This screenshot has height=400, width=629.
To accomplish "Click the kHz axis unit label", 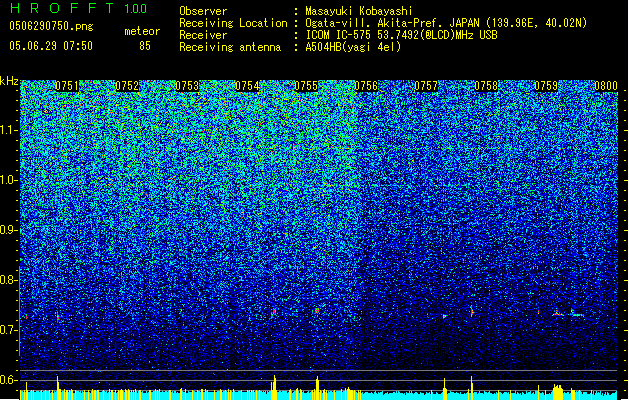I will click(9, 81).
